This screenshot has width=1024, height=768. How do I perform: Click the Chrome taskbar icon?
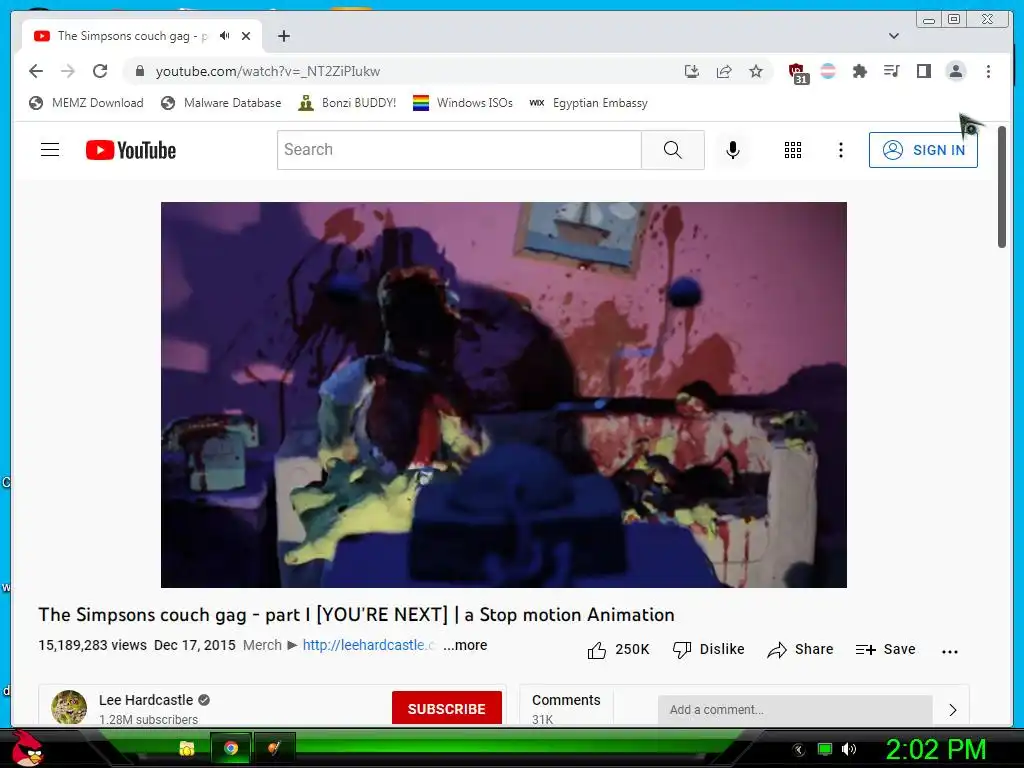click(231, 748)
